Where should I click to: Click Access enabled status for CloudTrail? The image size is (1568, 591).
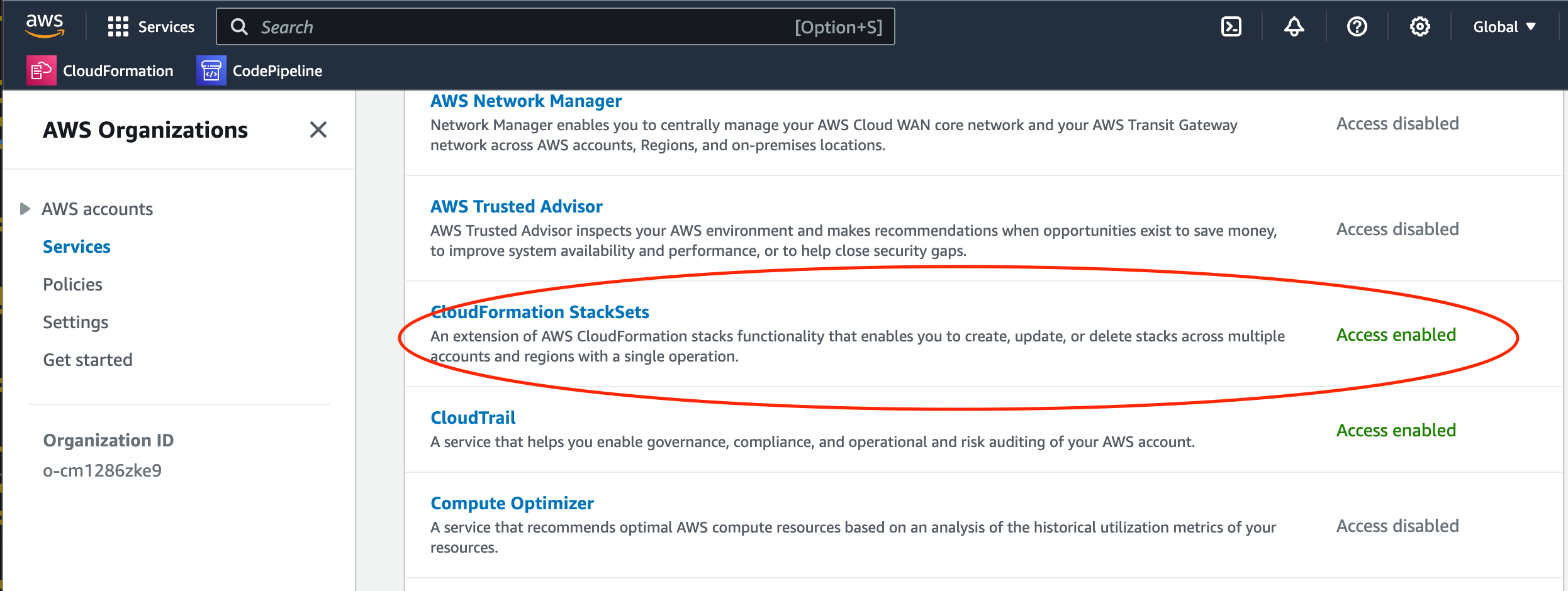[1396, 430]
